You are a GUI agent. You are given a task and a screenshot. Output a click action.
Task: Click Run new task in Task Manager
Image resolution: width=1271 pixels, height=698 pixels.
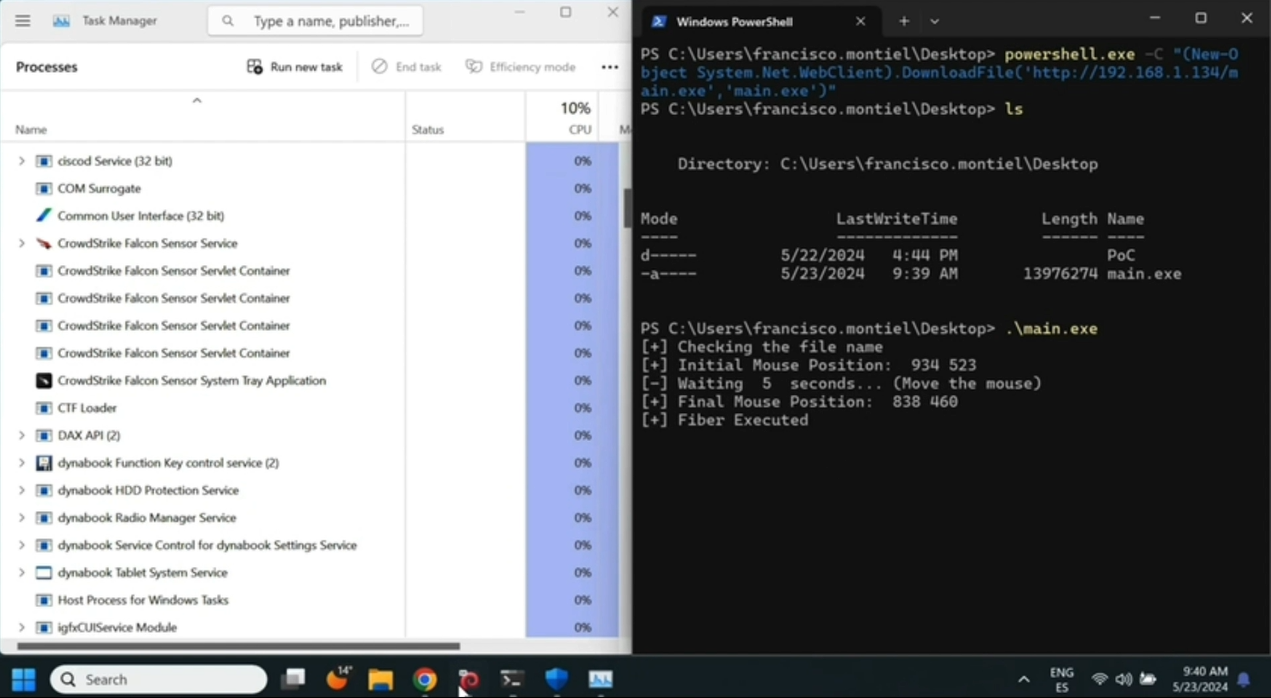coord(295,67)
